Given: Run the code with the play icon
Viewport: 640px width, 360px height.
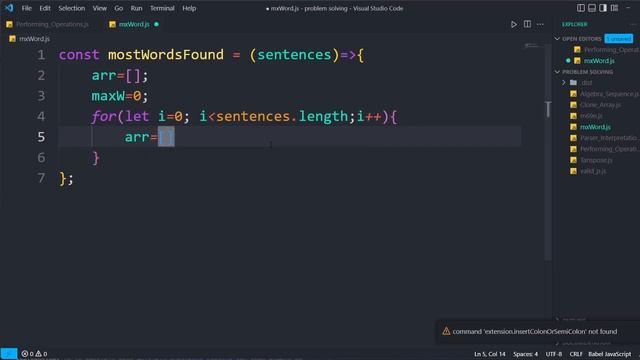Looking at the screenshot, I should click(513, 24).
